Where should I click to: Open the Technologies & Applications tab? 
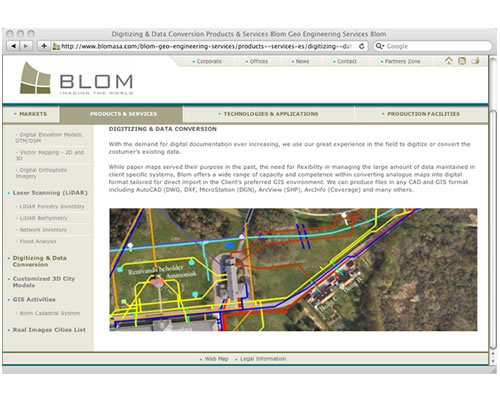pos(268,114)
